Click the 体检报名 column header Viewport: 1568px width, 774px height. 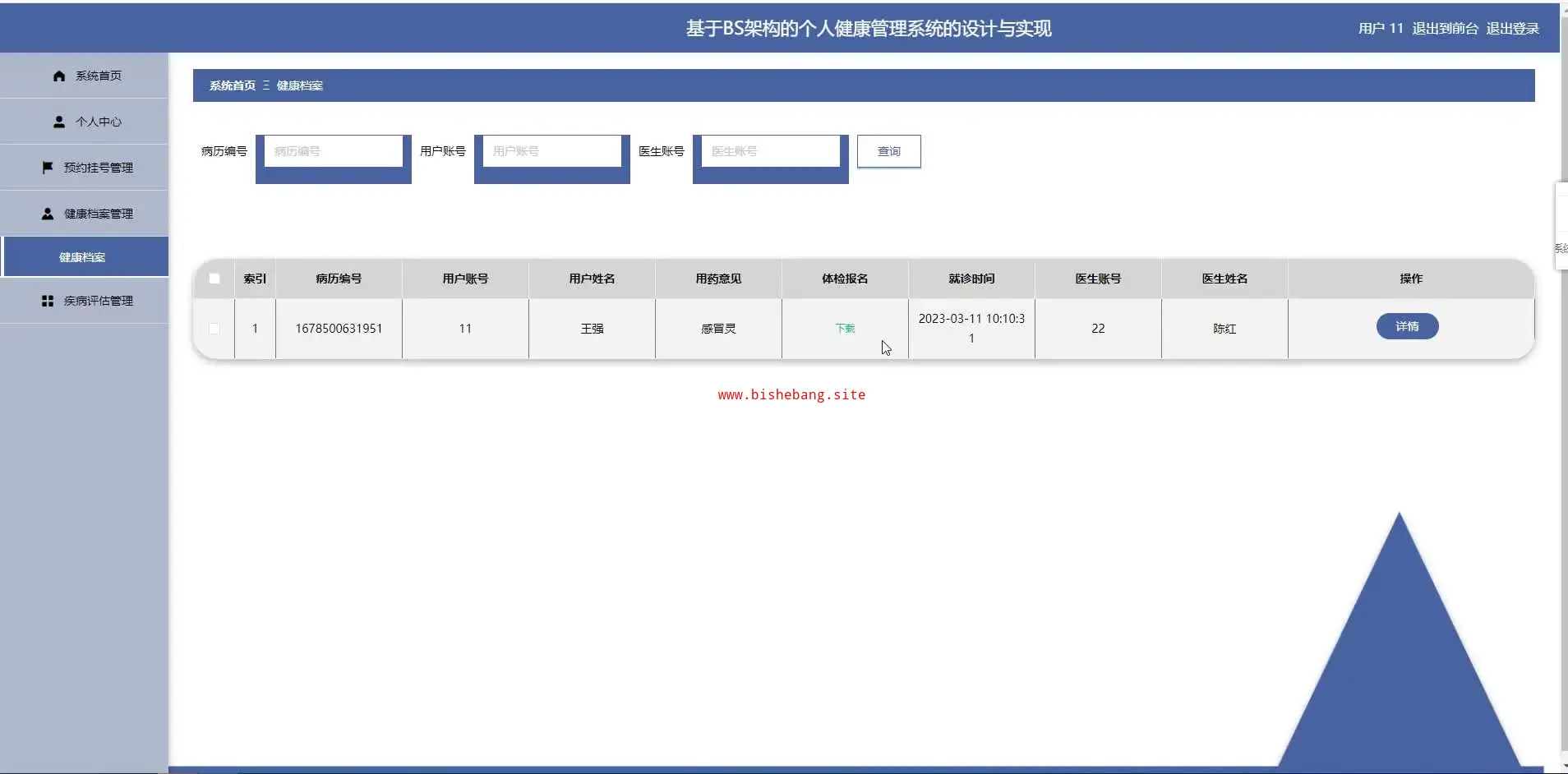click(845, 279)
